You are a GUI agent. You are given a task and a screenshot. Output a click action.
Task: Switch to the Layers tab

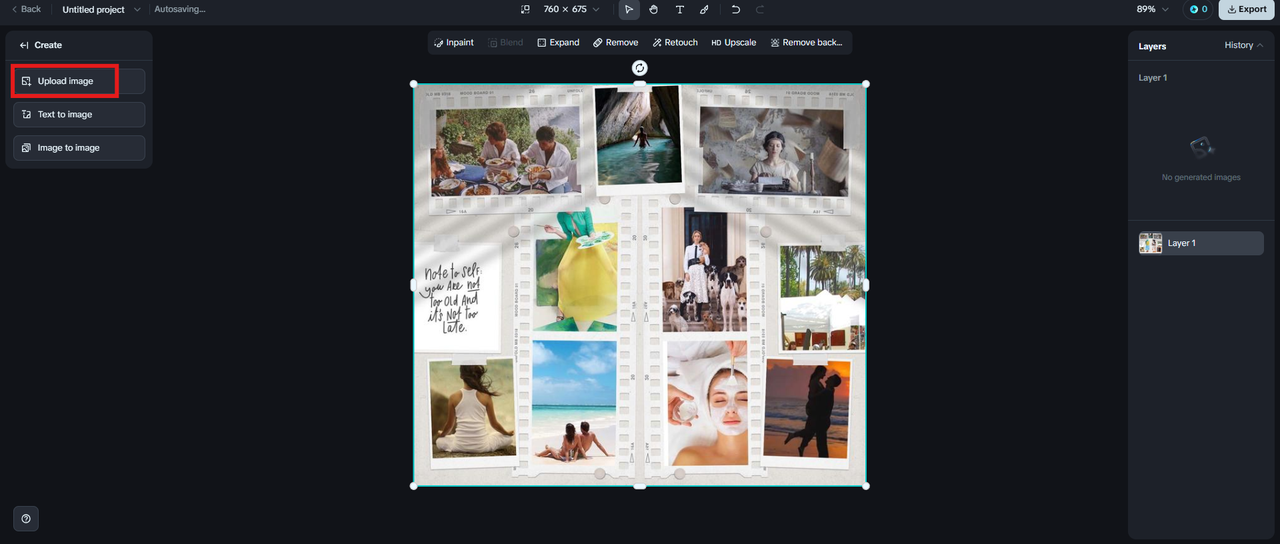coord(1152,46)
